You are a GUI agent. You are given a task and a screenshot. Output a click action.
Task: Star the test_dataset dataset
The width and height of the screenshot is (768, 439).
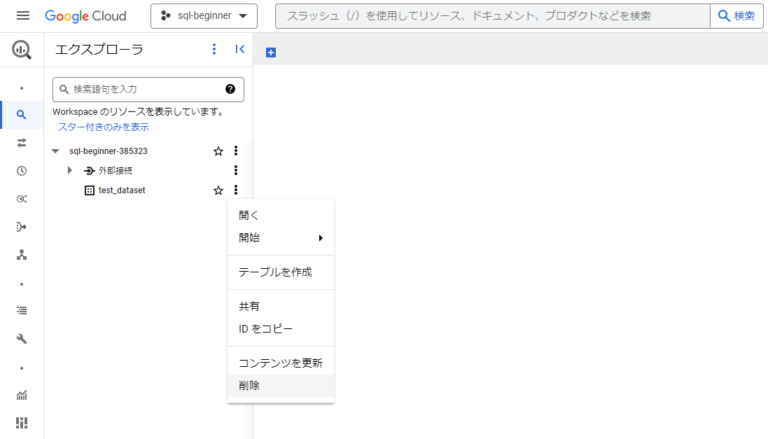coord(218,190)
